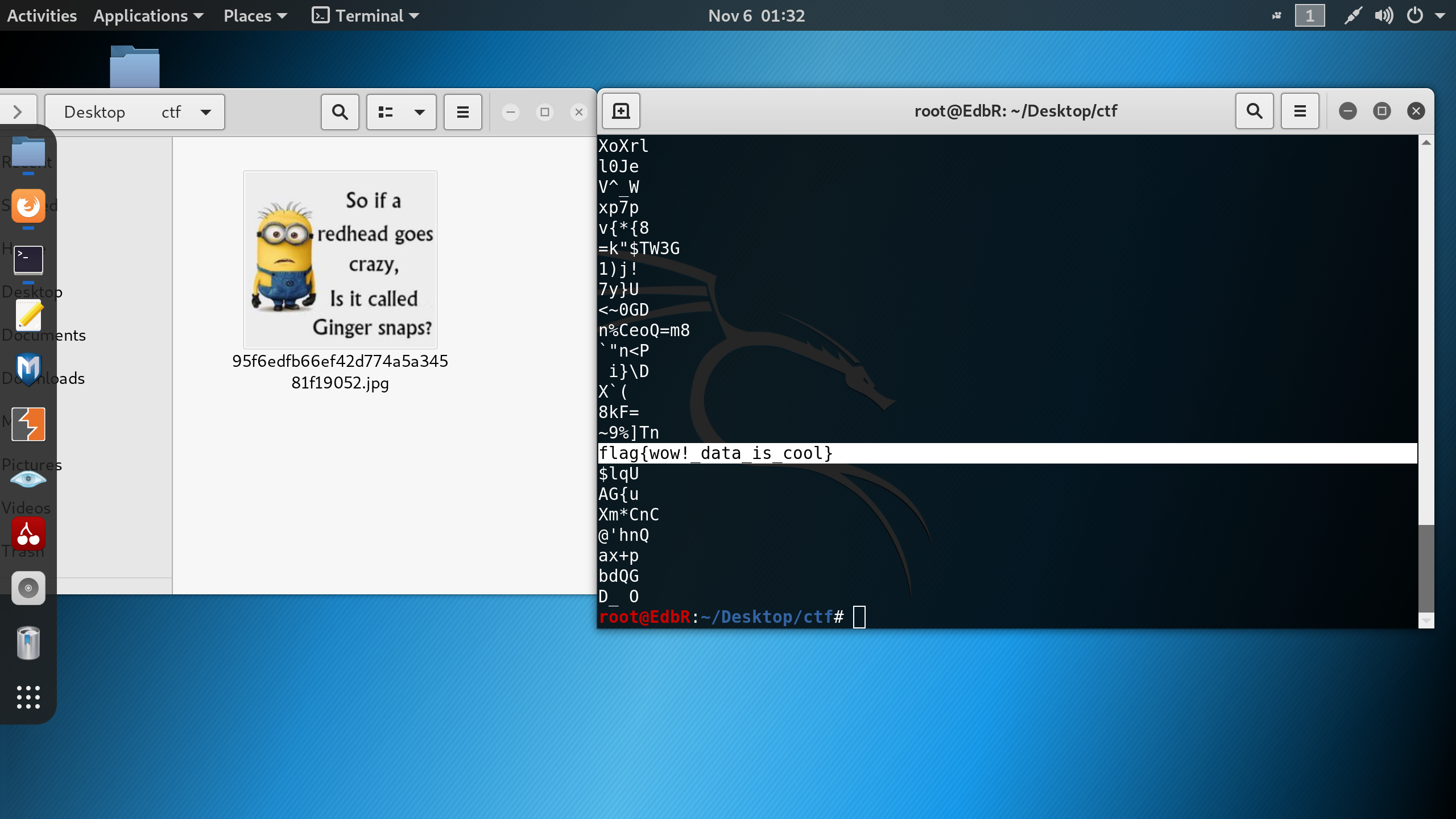The height and width of the screenshot is (819, 1456).
Task: Open Burp Suite from the dock
Action: tap(28, 424)
